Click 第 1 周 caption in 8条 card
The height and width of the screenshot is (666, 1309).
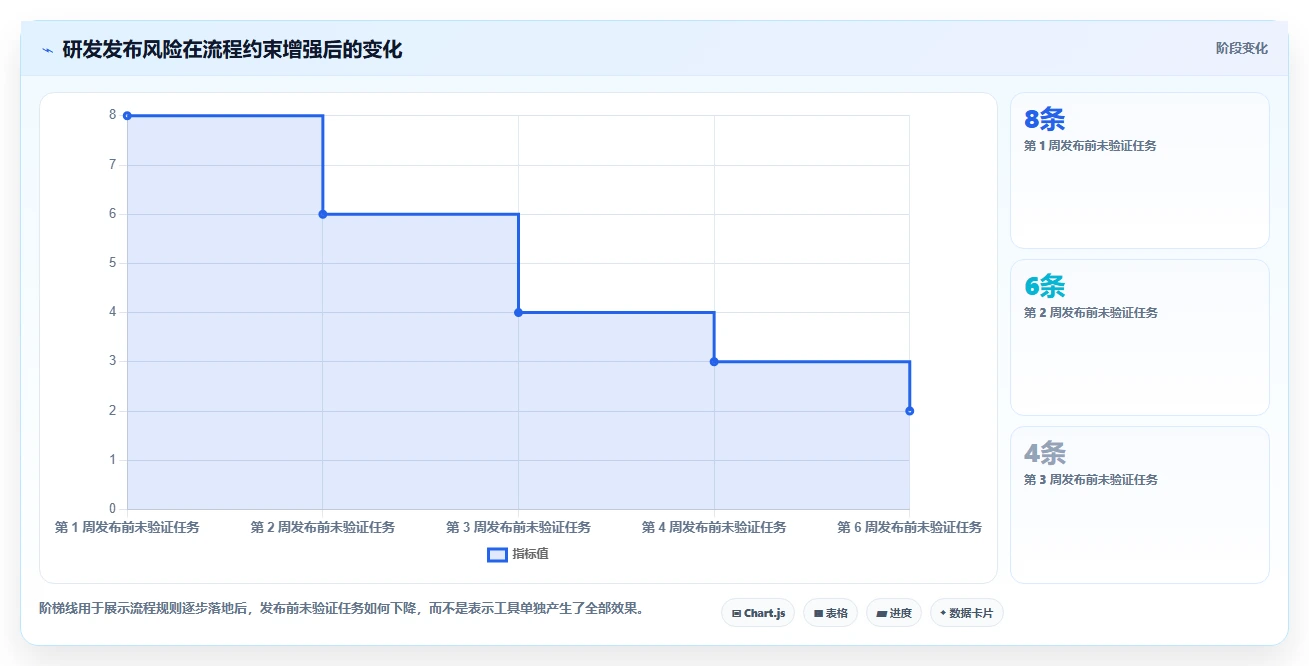(x=1090, y=146)
